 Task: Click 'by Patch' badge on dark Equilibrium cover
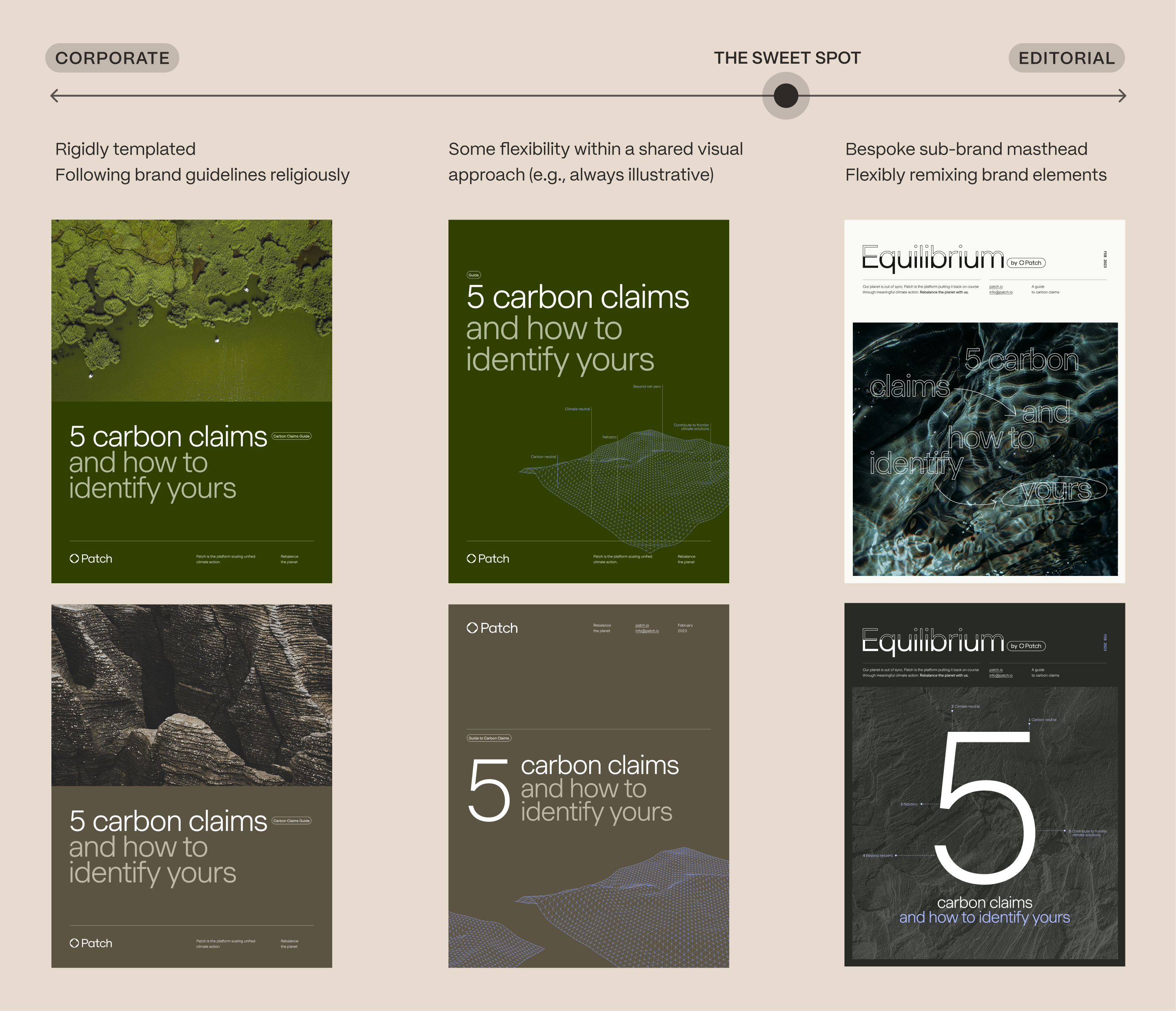tap(1026, 646)
